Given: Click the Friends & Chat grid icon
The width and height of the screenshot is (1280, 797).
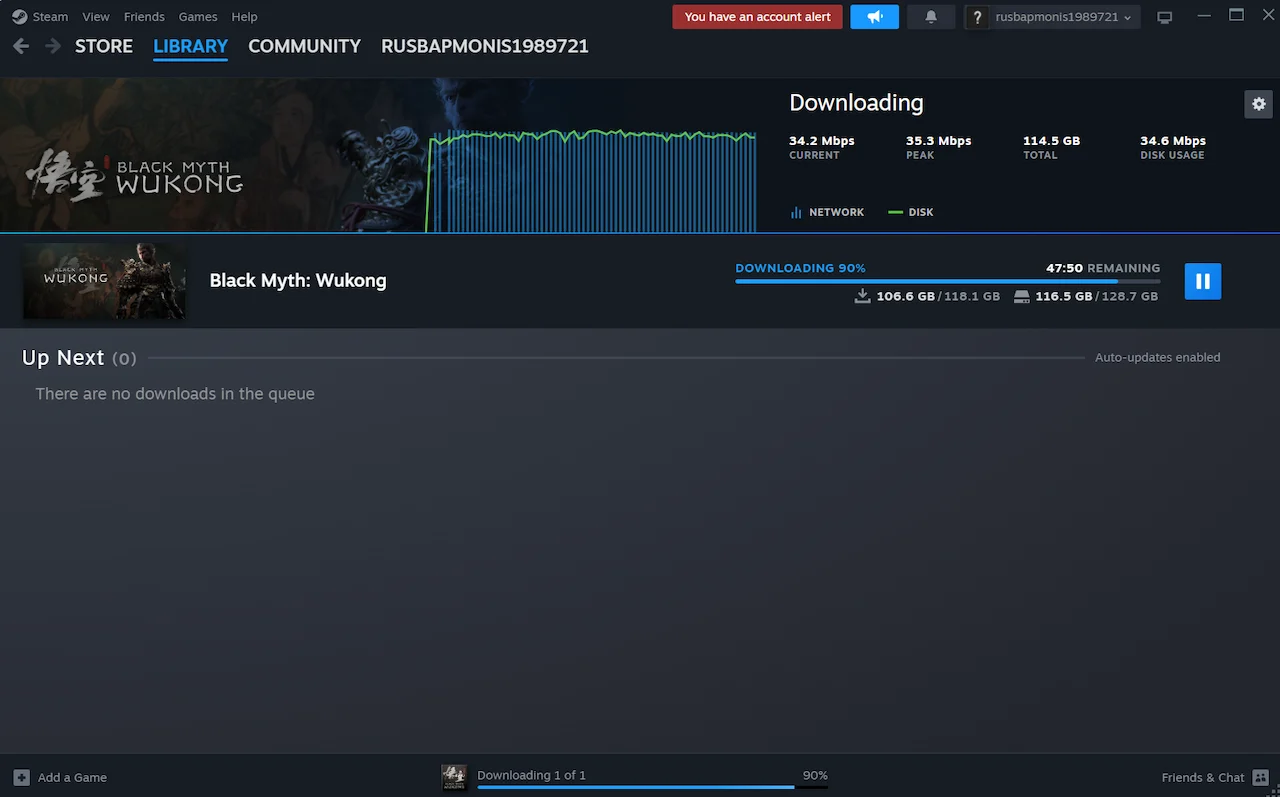Looking at the screenshot, I should click(x=1260, y=777).
